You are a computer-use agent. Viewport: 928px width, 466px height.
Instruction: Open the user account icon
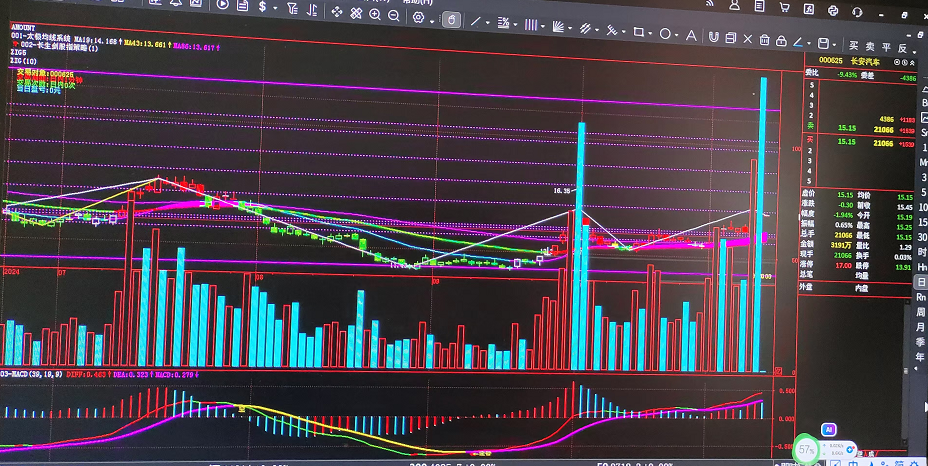tap(734, 5)
